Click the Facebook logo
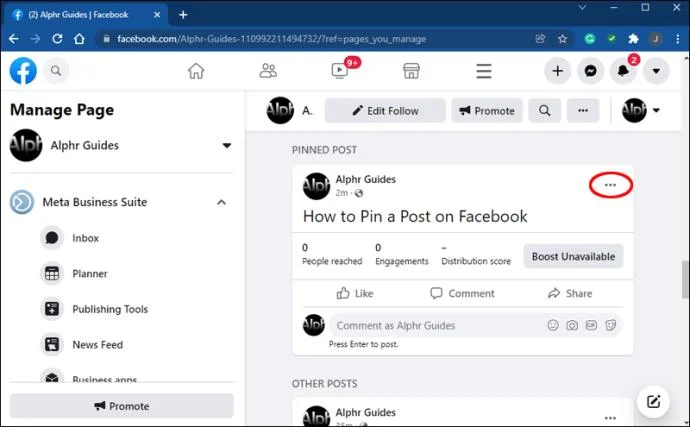The width and height of the screenshot is (690, 427). pyautogui.click(x=23, y=70)
